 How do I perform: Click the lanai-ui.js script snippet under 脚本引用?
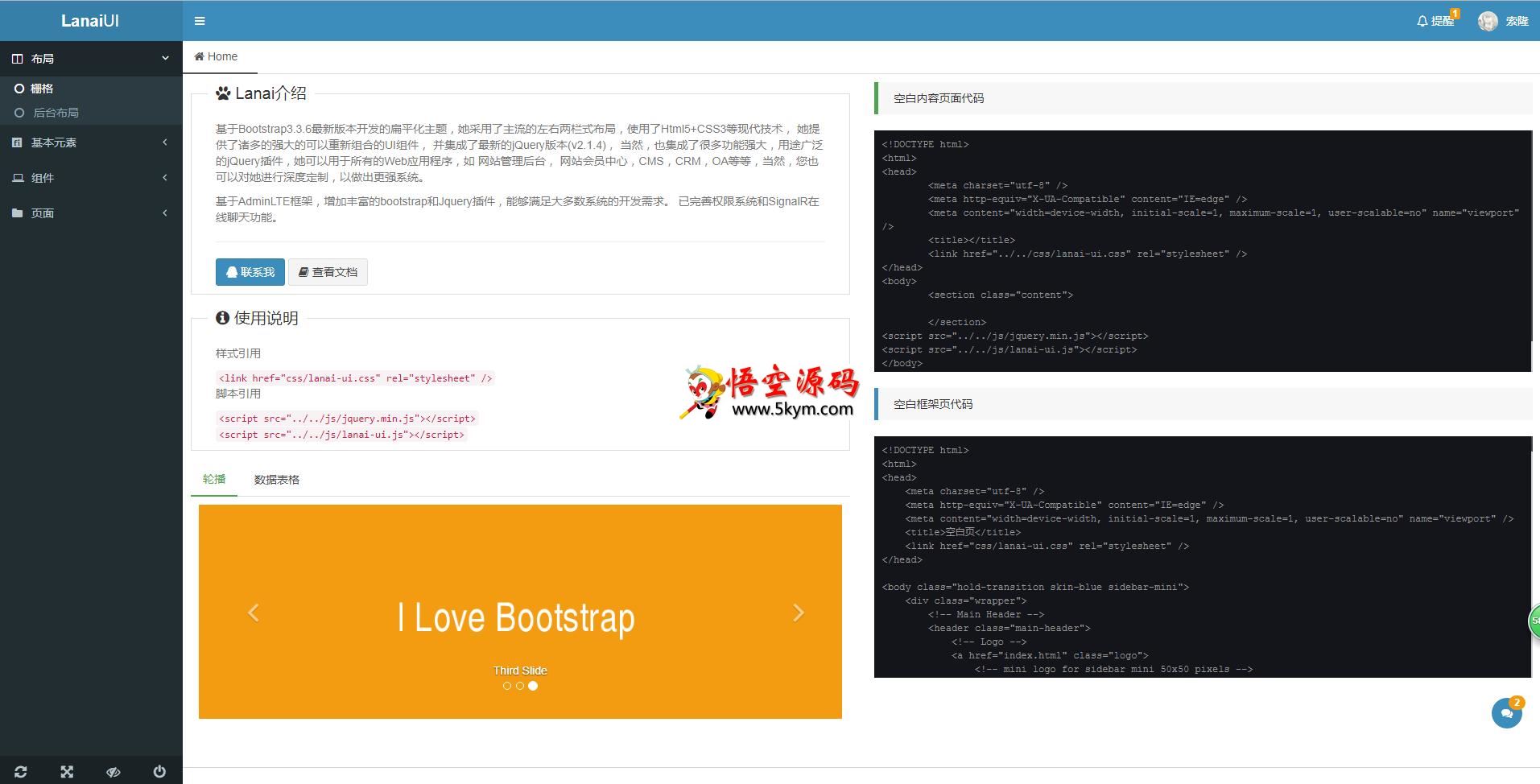click(341, 435)
